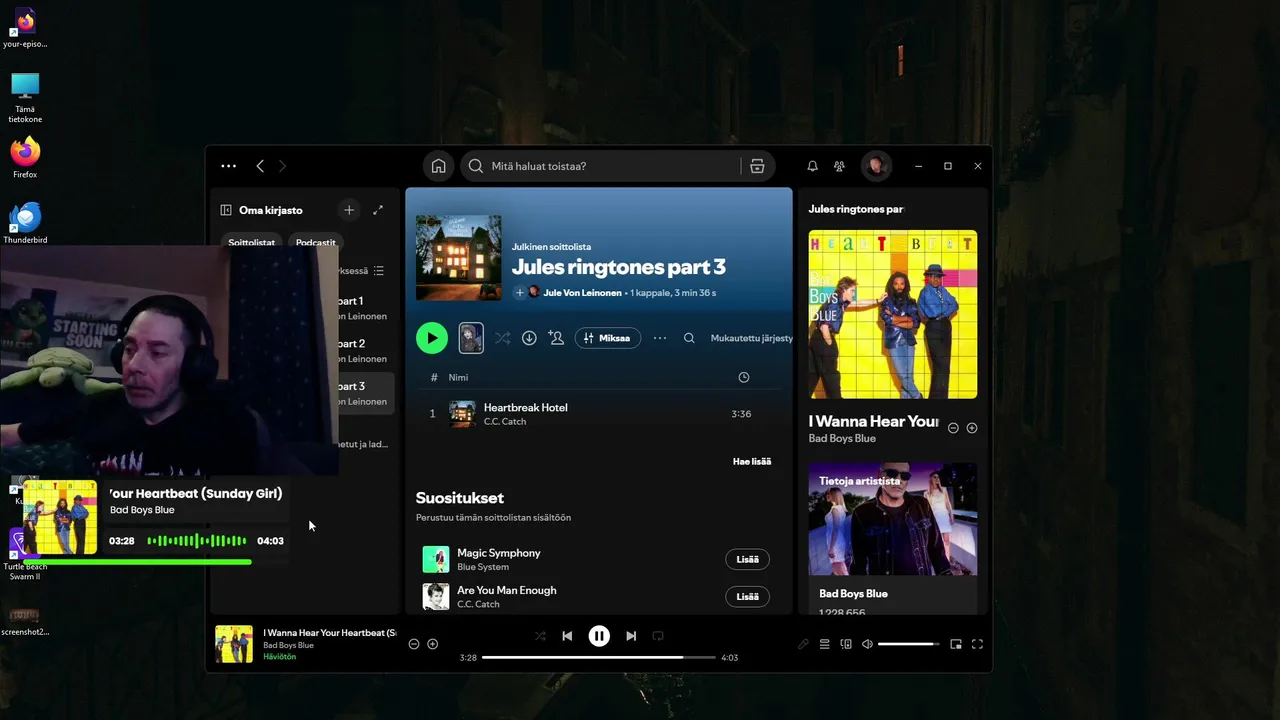1280x720 pixels.
Task: Switch to fullscreen view
Action: click(977, 644)
